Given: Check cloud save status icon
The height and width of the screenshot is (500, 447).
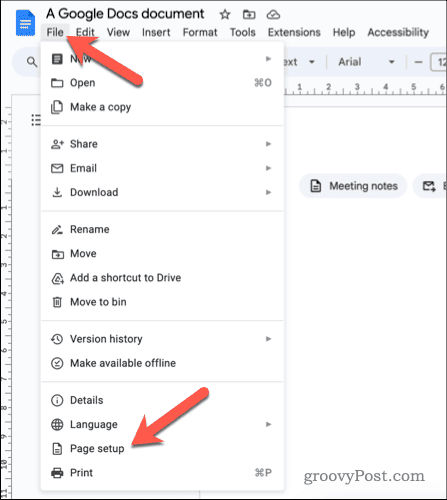Looking at the screenshot, I should click(273, 15).
